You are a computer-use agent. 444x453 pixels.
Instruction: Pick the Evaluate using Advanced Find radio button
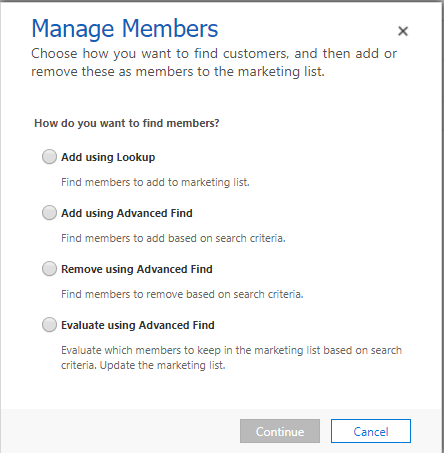coord(49,325)
